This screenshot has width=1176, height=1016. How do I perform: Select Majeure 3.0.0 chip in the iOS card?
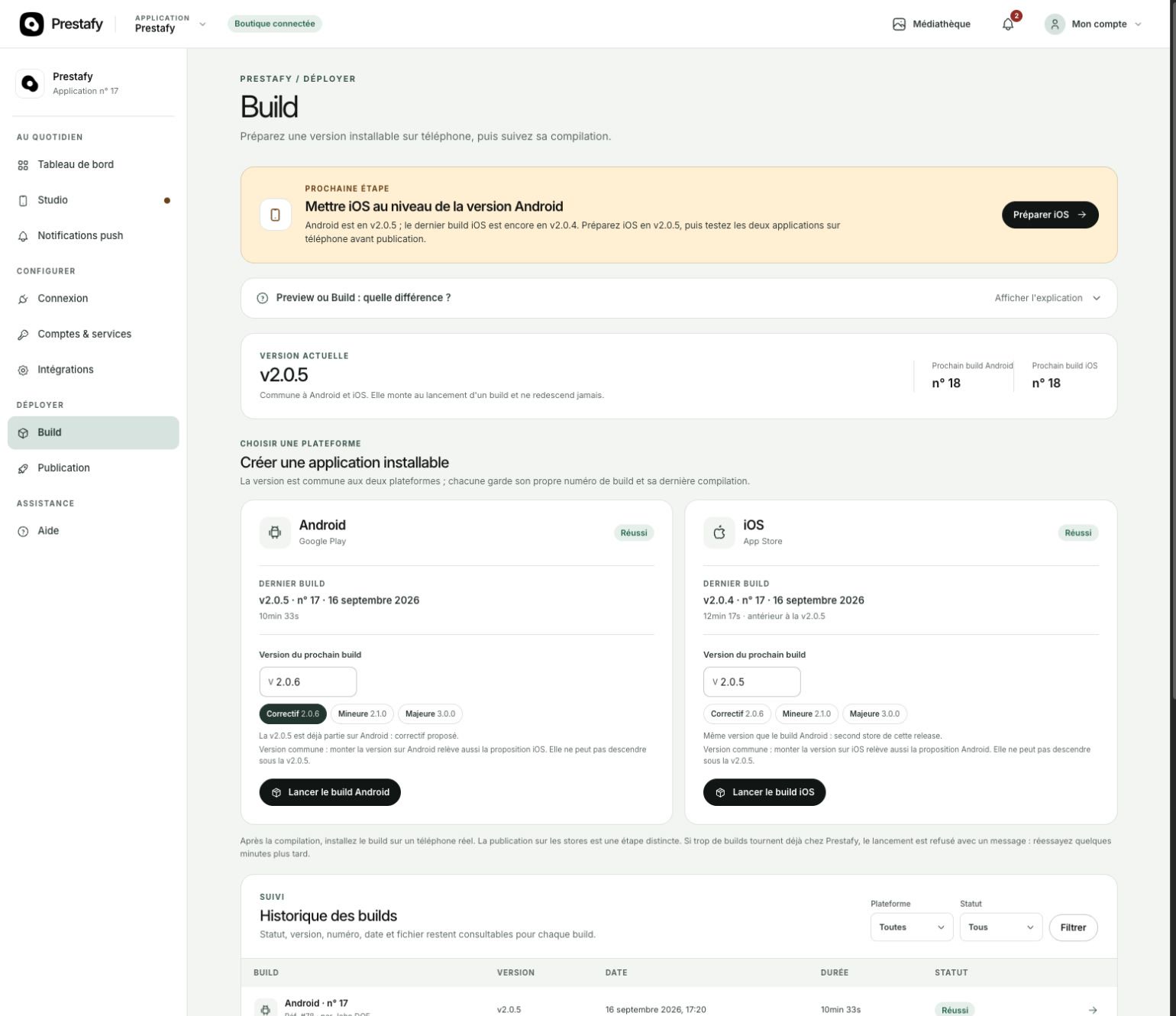point(874,713)
